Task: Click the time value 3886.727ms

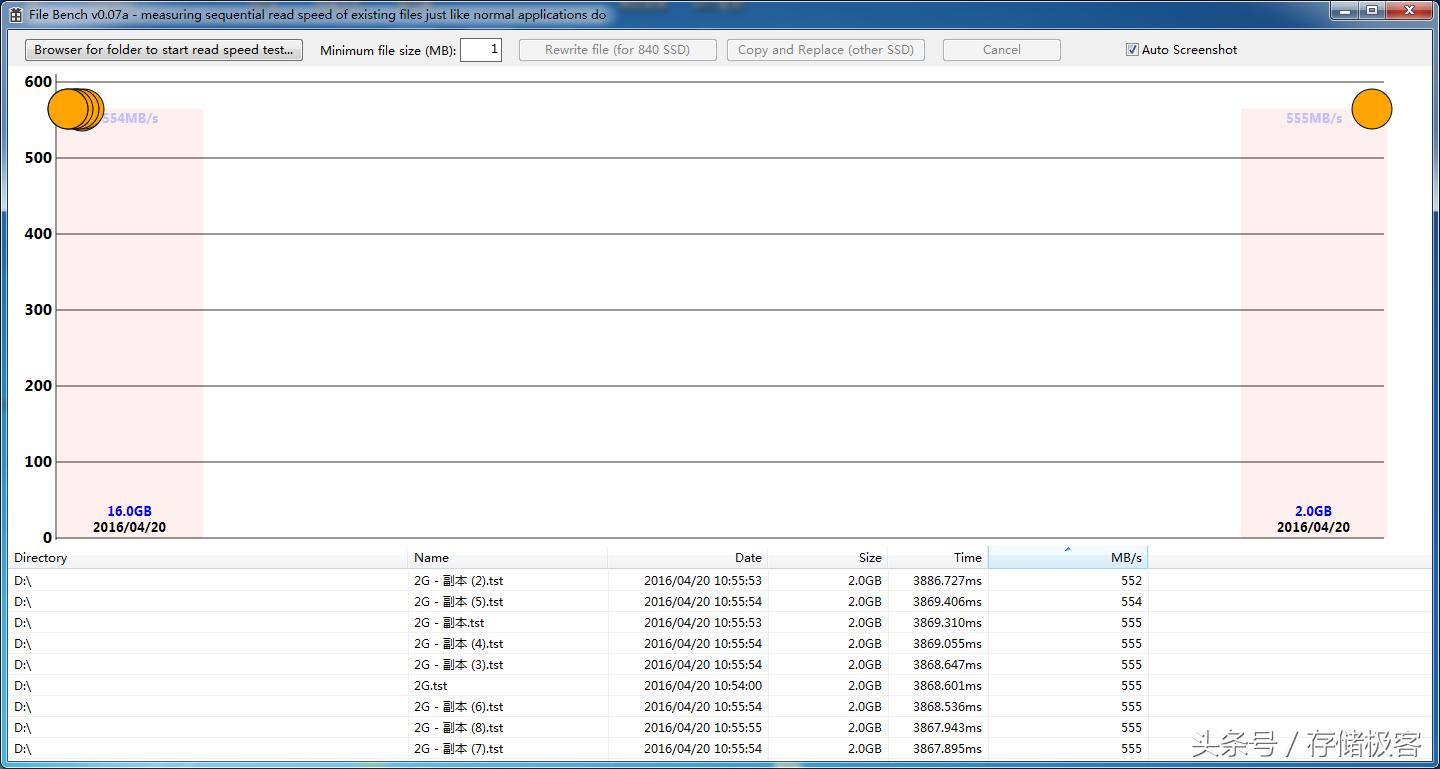Action: [x=947, y=581]
